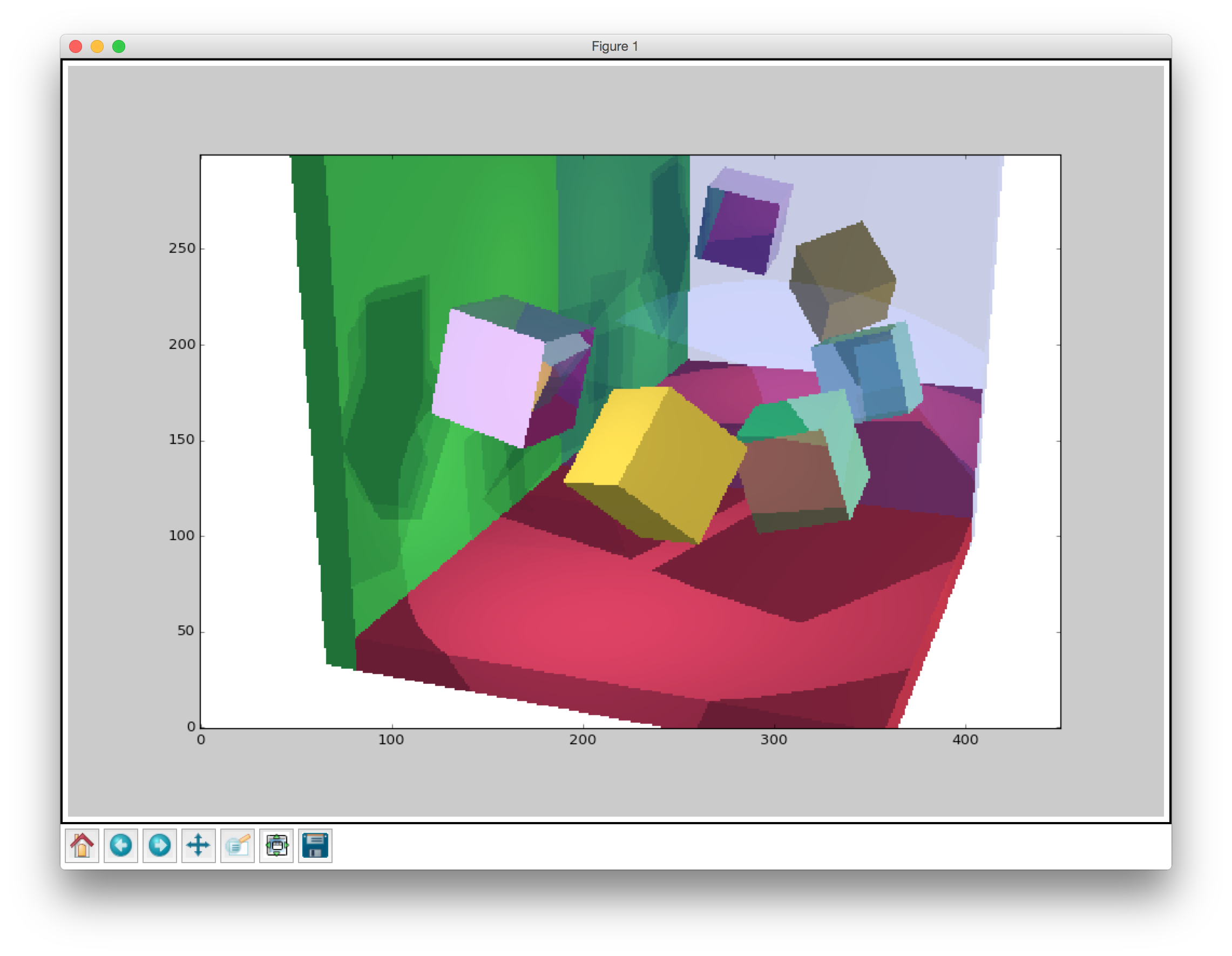
Task: Select the Zoom to rectangle tool
Action: pyautogui.click(x=238, y=845)
